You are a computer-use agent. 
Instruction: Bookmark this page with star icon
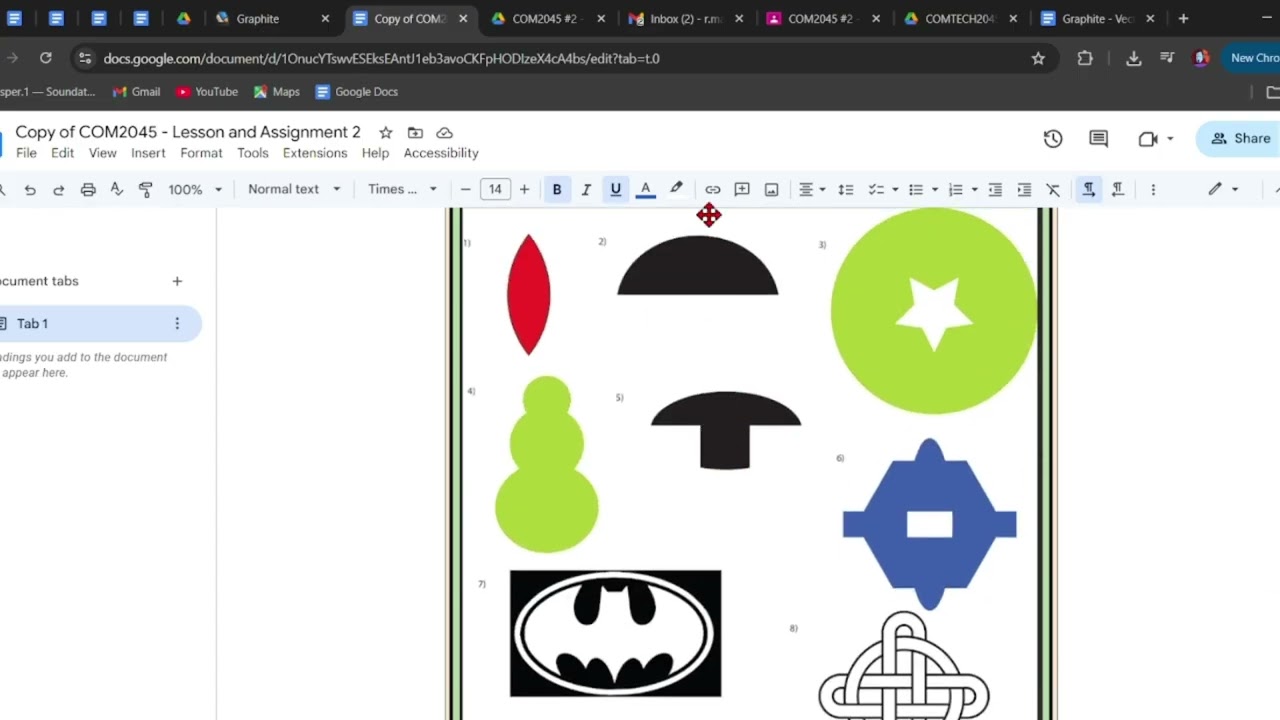(1038, 58)
